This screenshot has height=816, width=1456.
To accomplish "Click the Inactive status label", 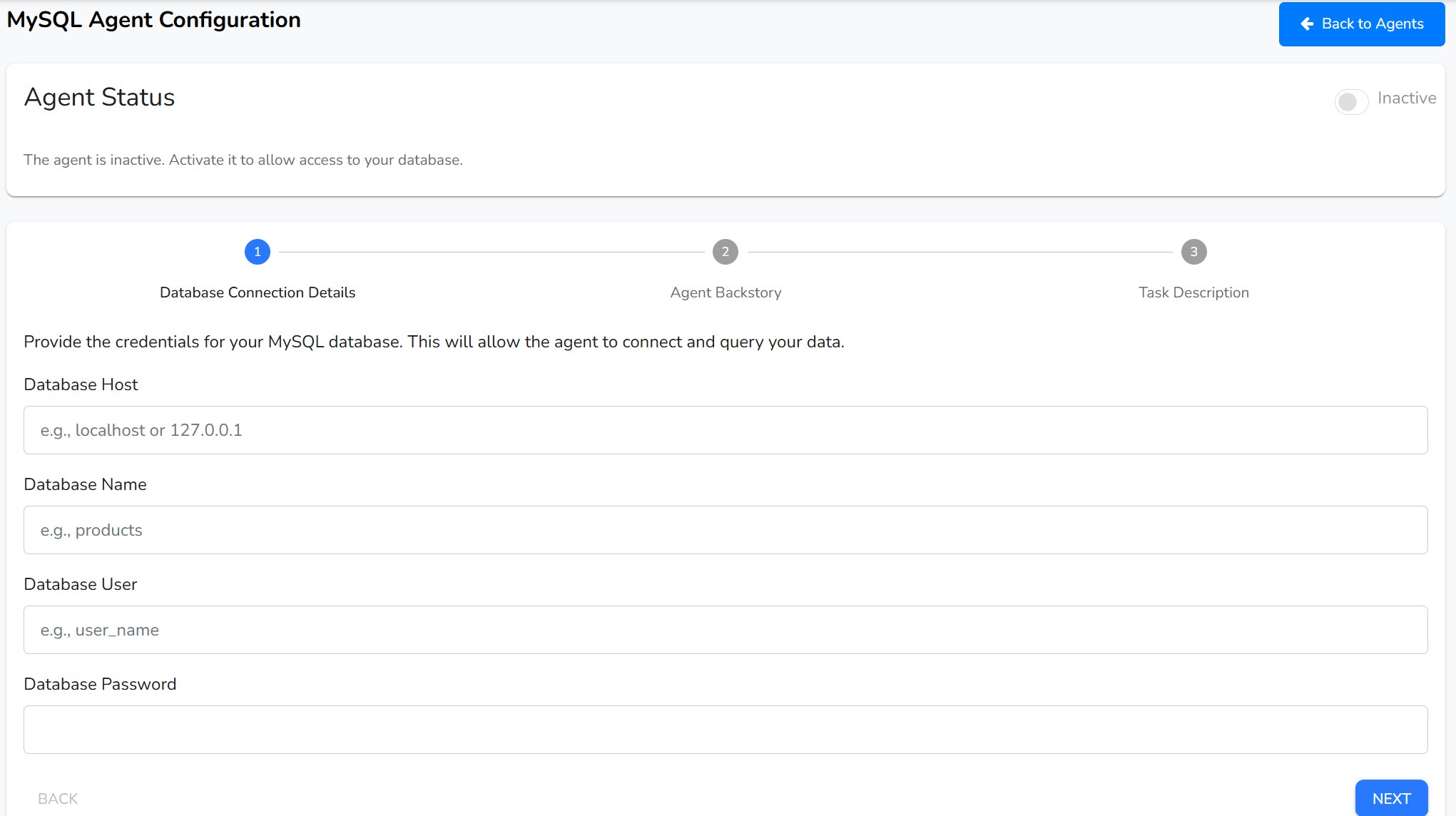I will (1406, 98).
